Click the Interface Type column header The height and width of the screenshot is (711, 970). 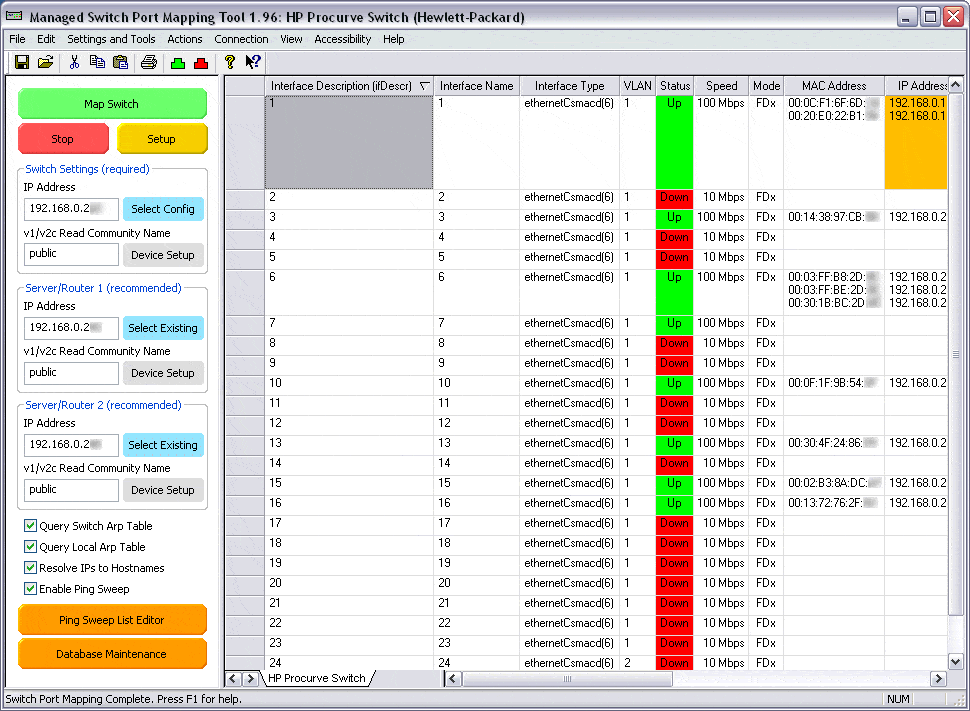[x=569, y=86]
